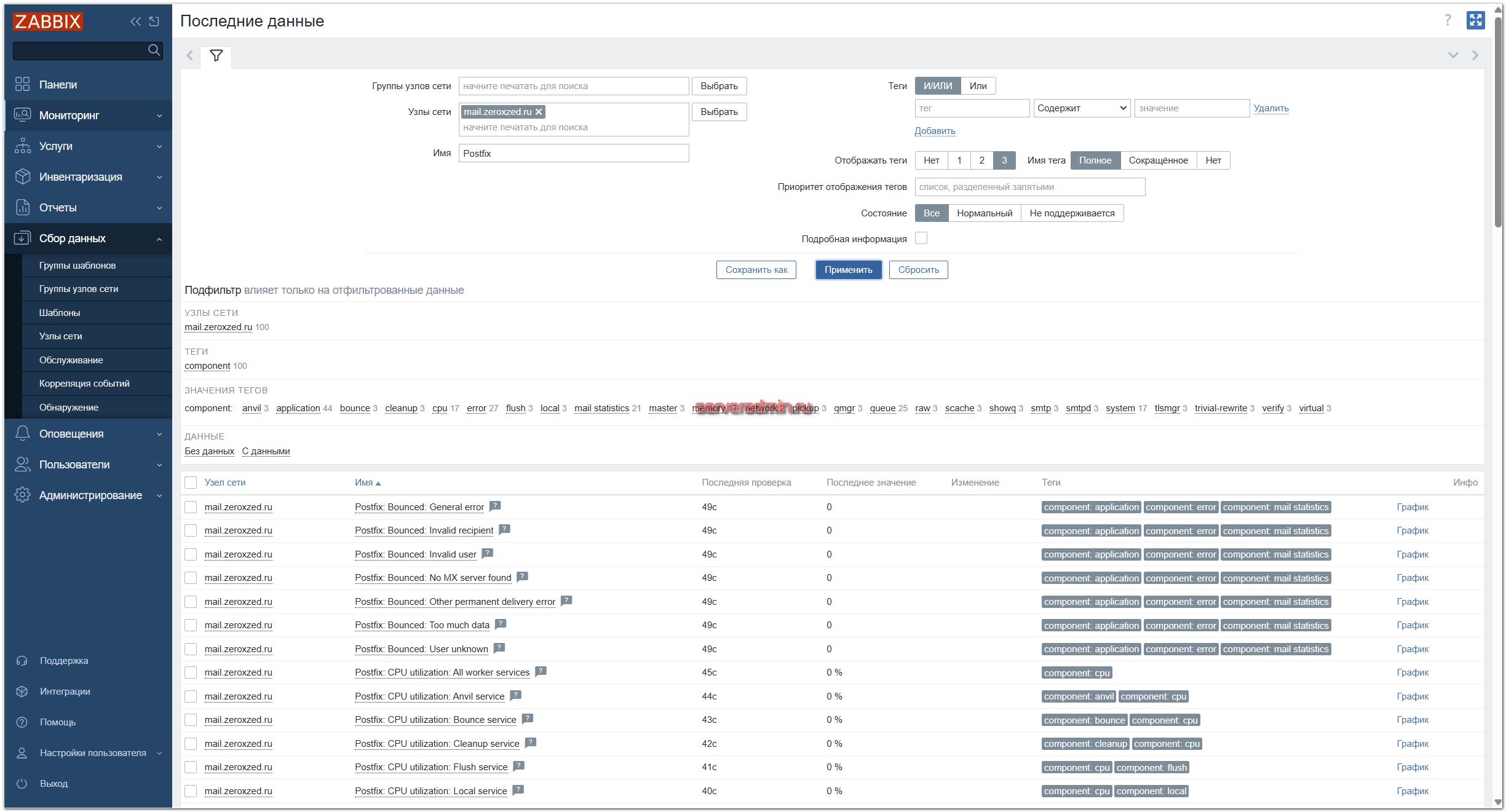The image size is (1506, 812).
Task: Open График for Postfix: Bounced: General error
Action: [1413, 507]
